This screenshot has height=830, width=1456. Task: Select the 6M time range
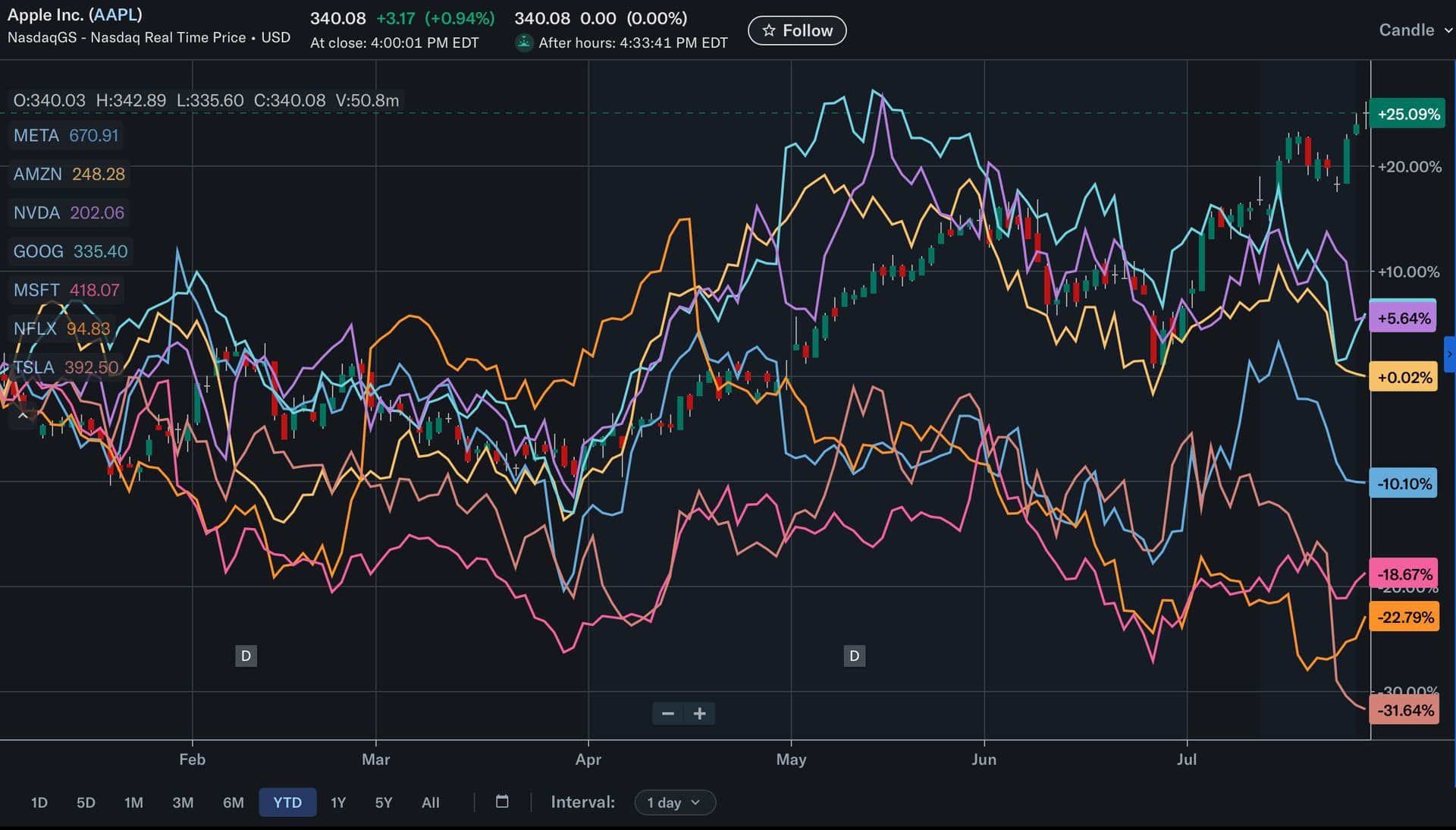234,803
